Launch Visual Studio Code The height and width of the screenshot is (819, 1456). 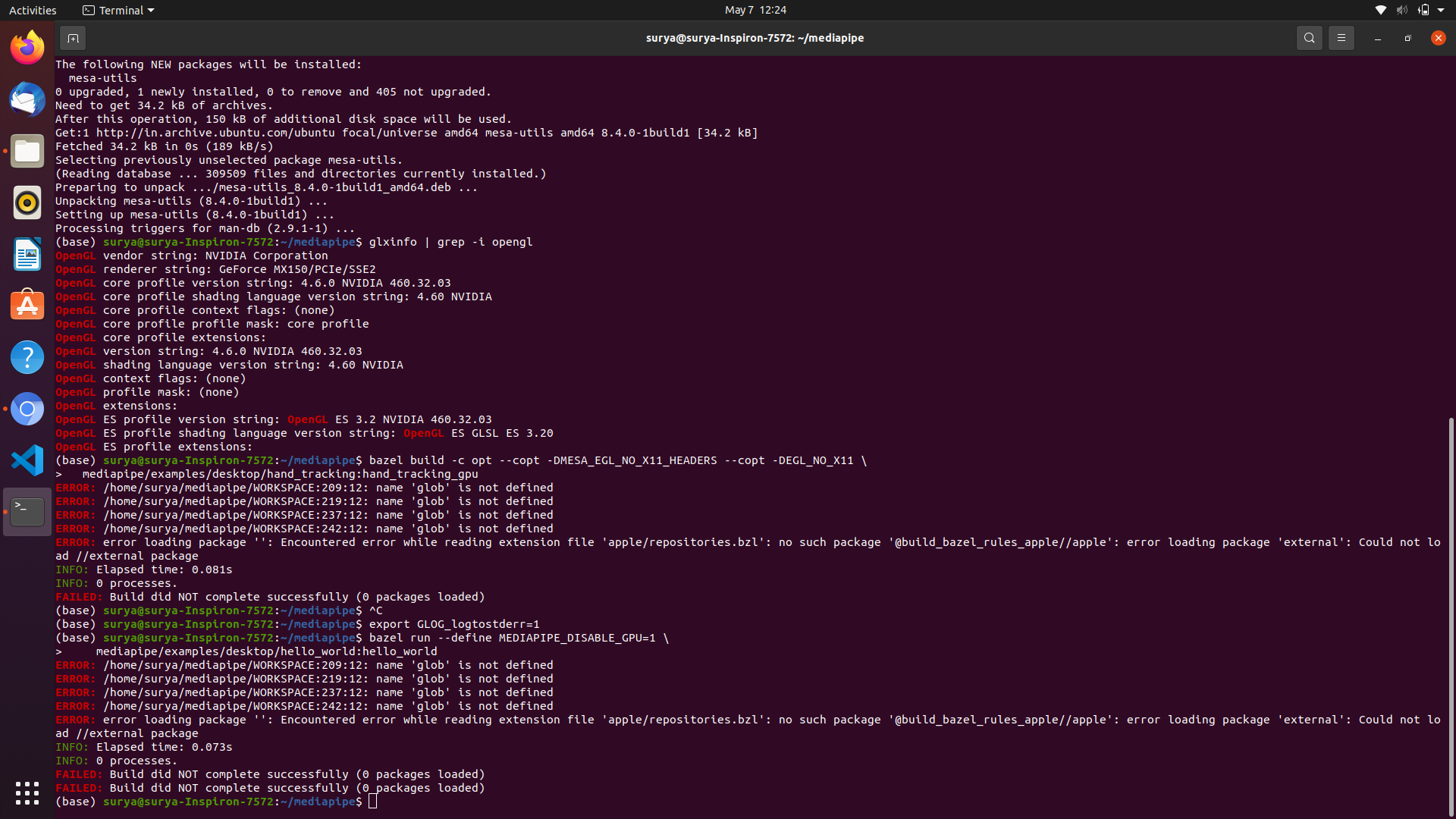pos(27,460)
